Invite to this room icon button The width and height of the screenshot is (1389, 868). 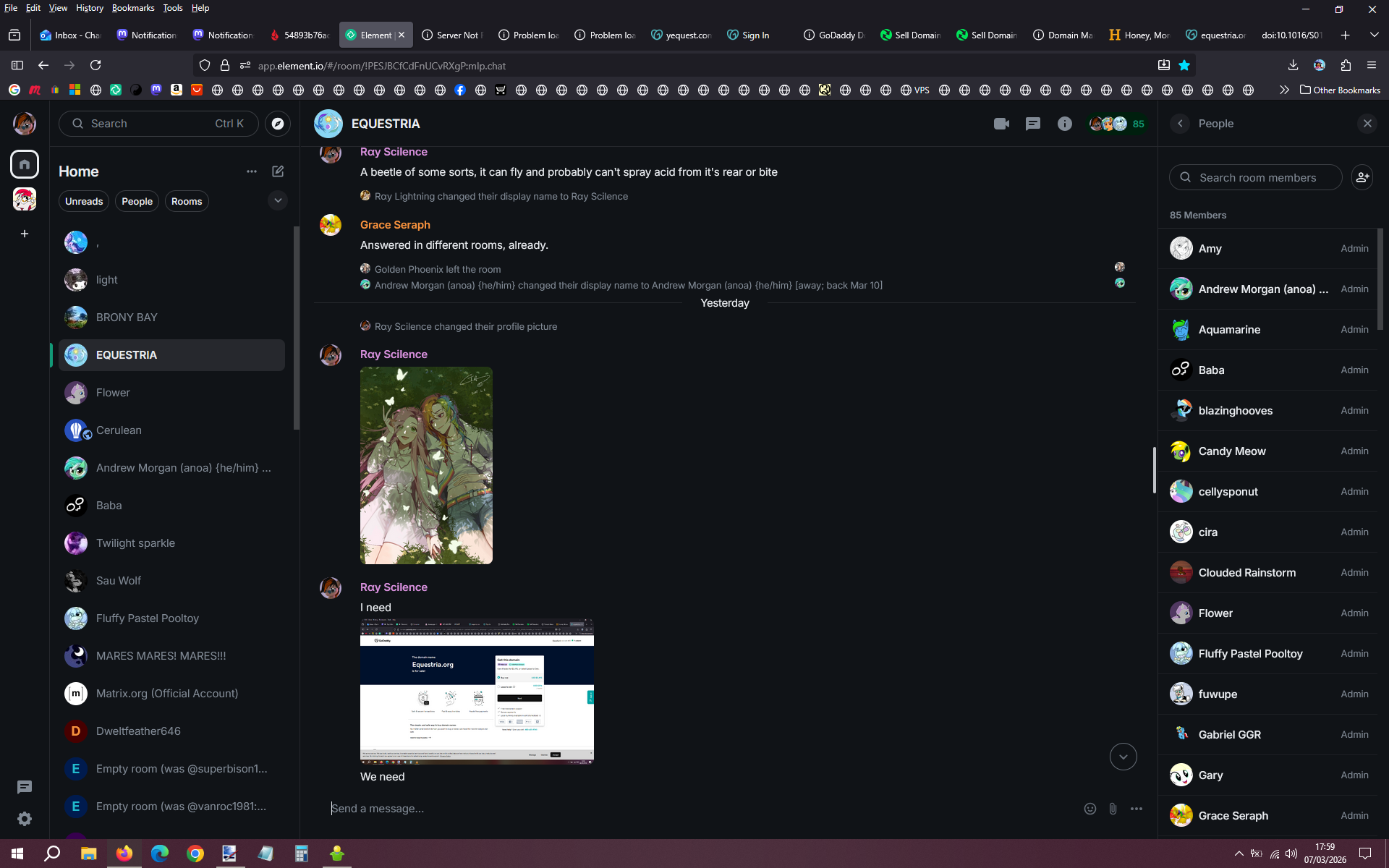pyautogui.click(x=1362, y=177)
